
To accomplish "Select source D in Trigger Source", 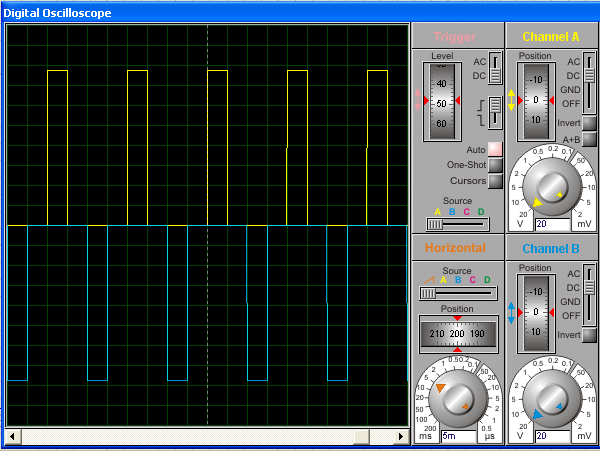I will [x=481, y=212].
